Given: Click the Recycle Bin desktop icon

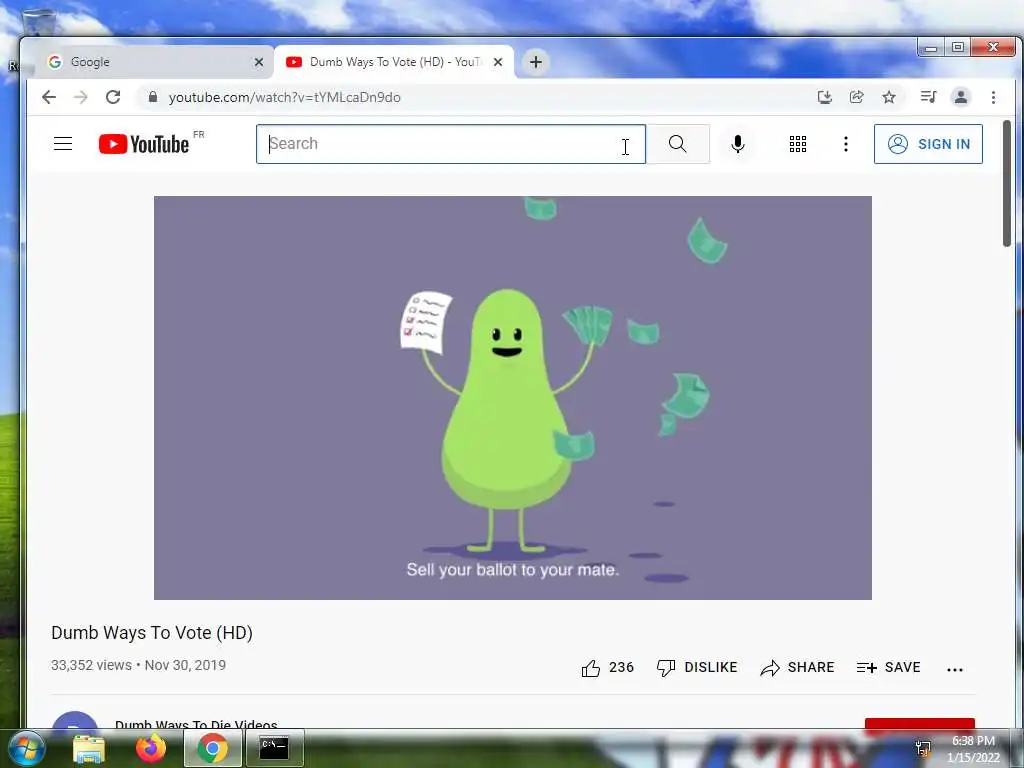Looking at the screenshot, I should click(38, 23).
